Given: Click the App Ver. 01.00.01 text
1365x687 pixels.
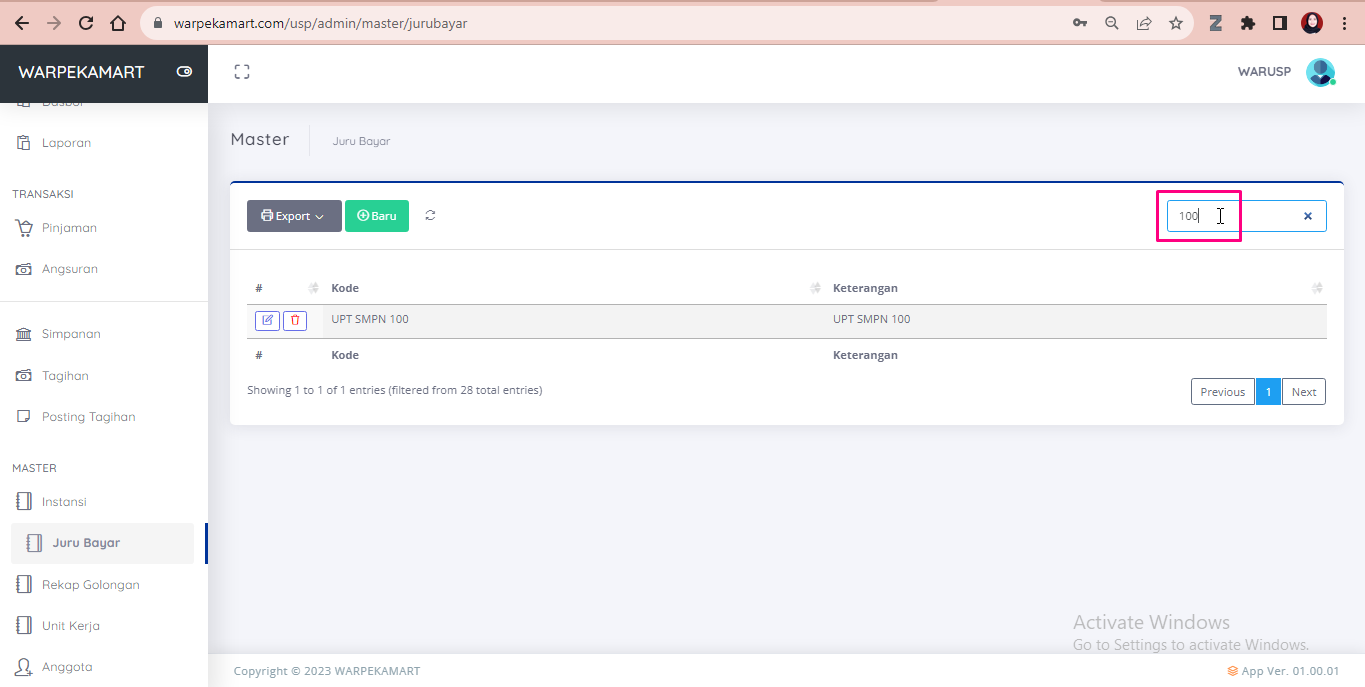Looking at the screenshot, I should point(1290,671).
